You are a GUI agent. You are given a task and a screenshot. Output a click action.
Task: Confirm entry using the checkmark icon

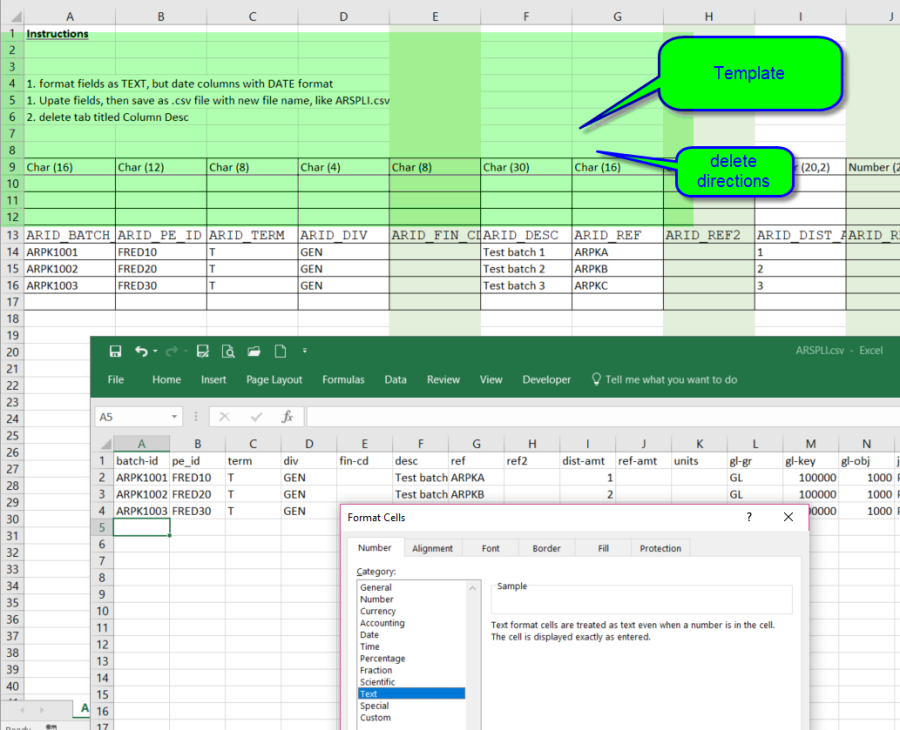[255, 414]
